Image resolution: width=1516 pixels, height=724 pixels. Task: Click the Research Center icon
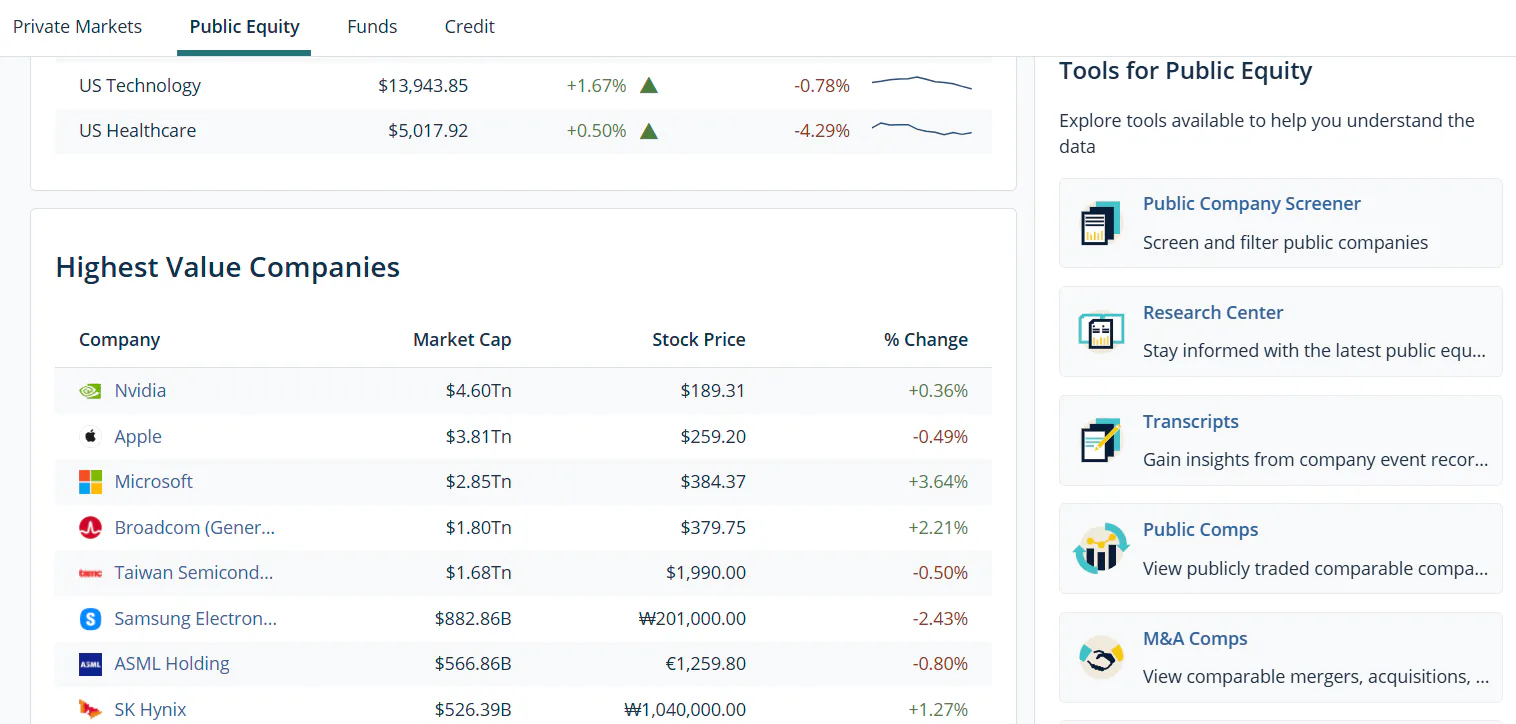(x=1101, y=332)
